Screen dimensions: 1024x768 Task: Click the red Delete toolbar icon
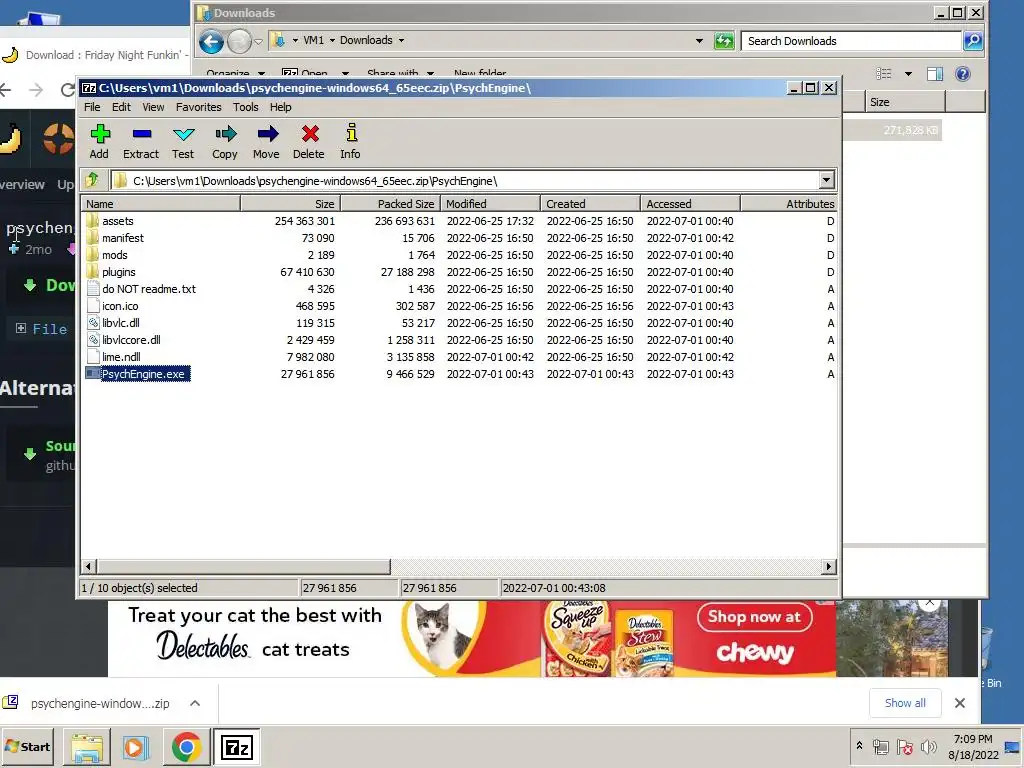[x=309, y=142]
